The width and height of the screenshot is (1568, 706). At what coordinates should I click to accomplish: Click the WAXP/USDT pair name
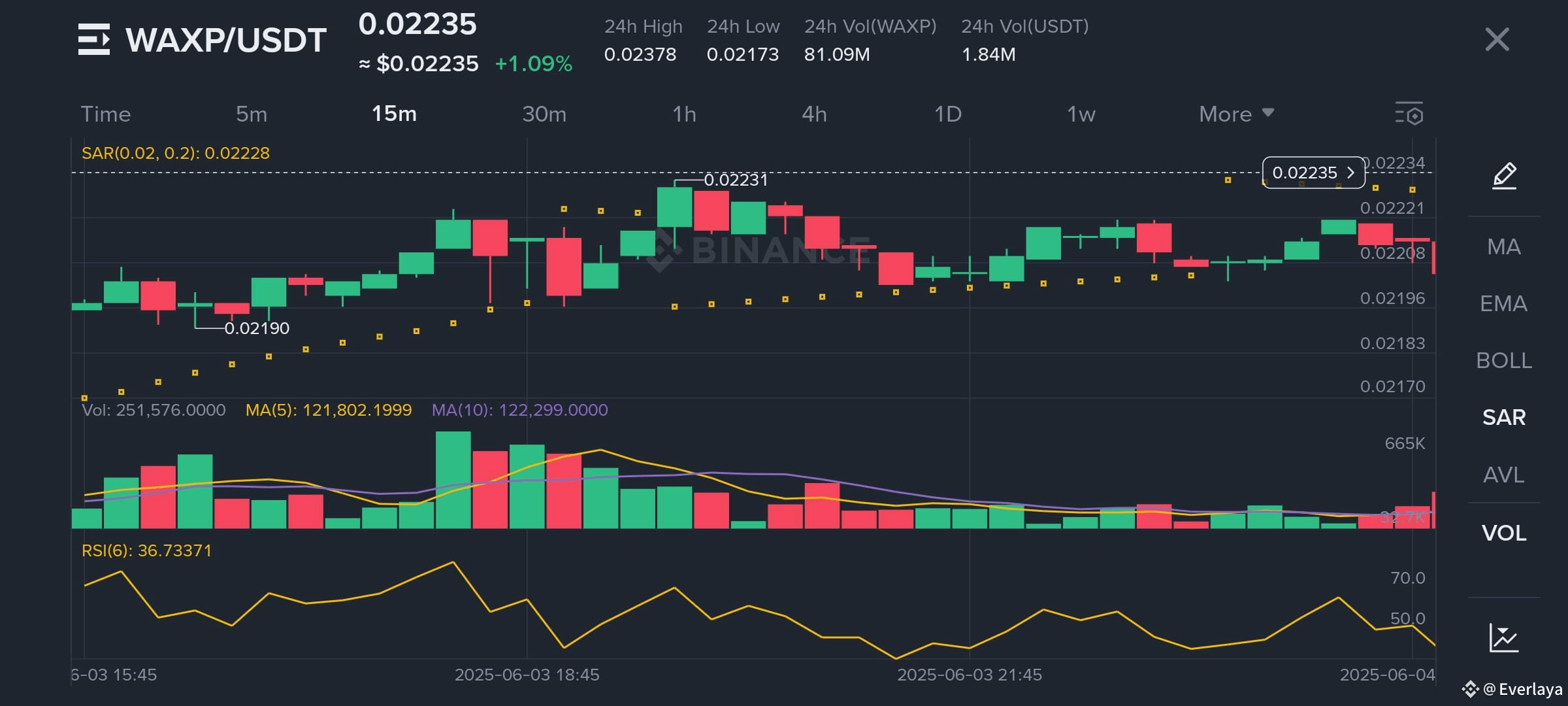coord(226,40)
